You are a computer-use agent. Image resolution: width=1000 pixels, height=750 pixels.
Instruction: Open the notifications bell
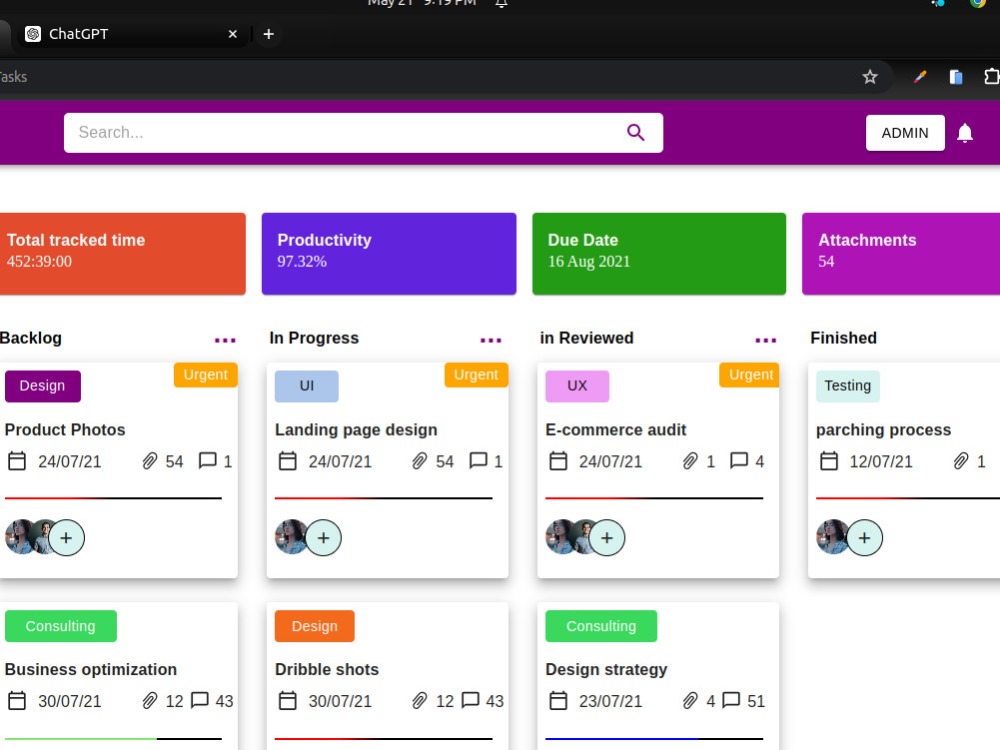[x=964, y=133]
